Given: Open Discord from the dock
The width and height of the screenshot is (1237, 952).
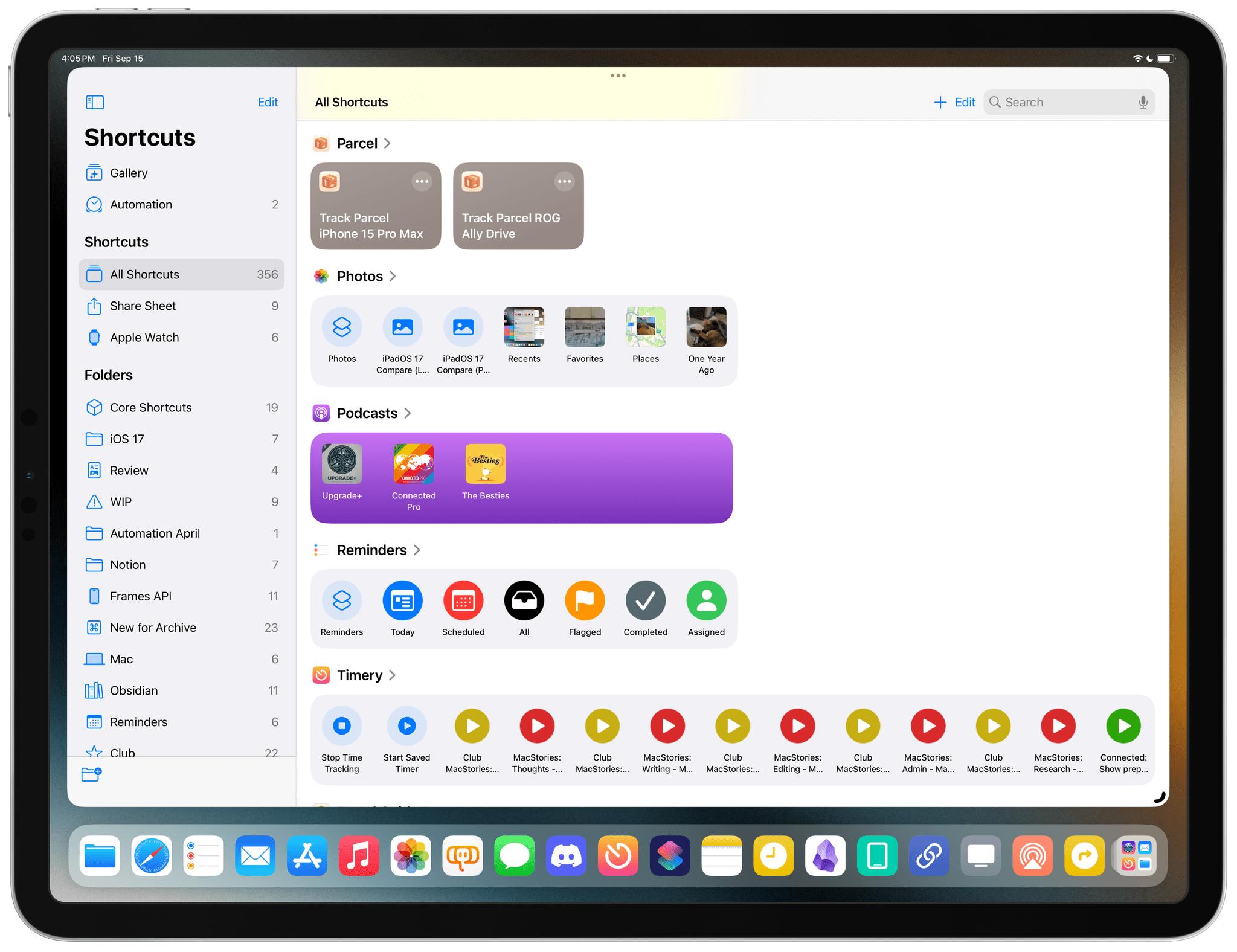Looking at the screenshot, I should coord(566,856).
